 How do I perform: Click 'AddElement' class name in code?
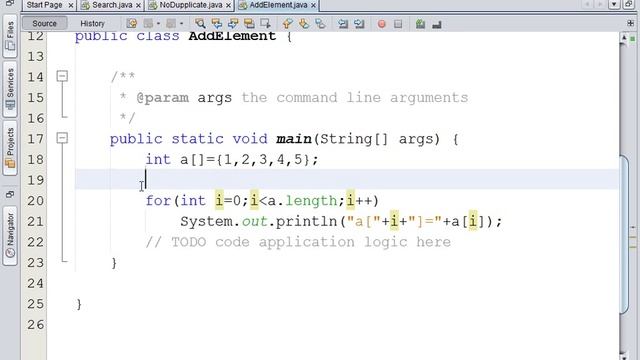click(232, 36)
